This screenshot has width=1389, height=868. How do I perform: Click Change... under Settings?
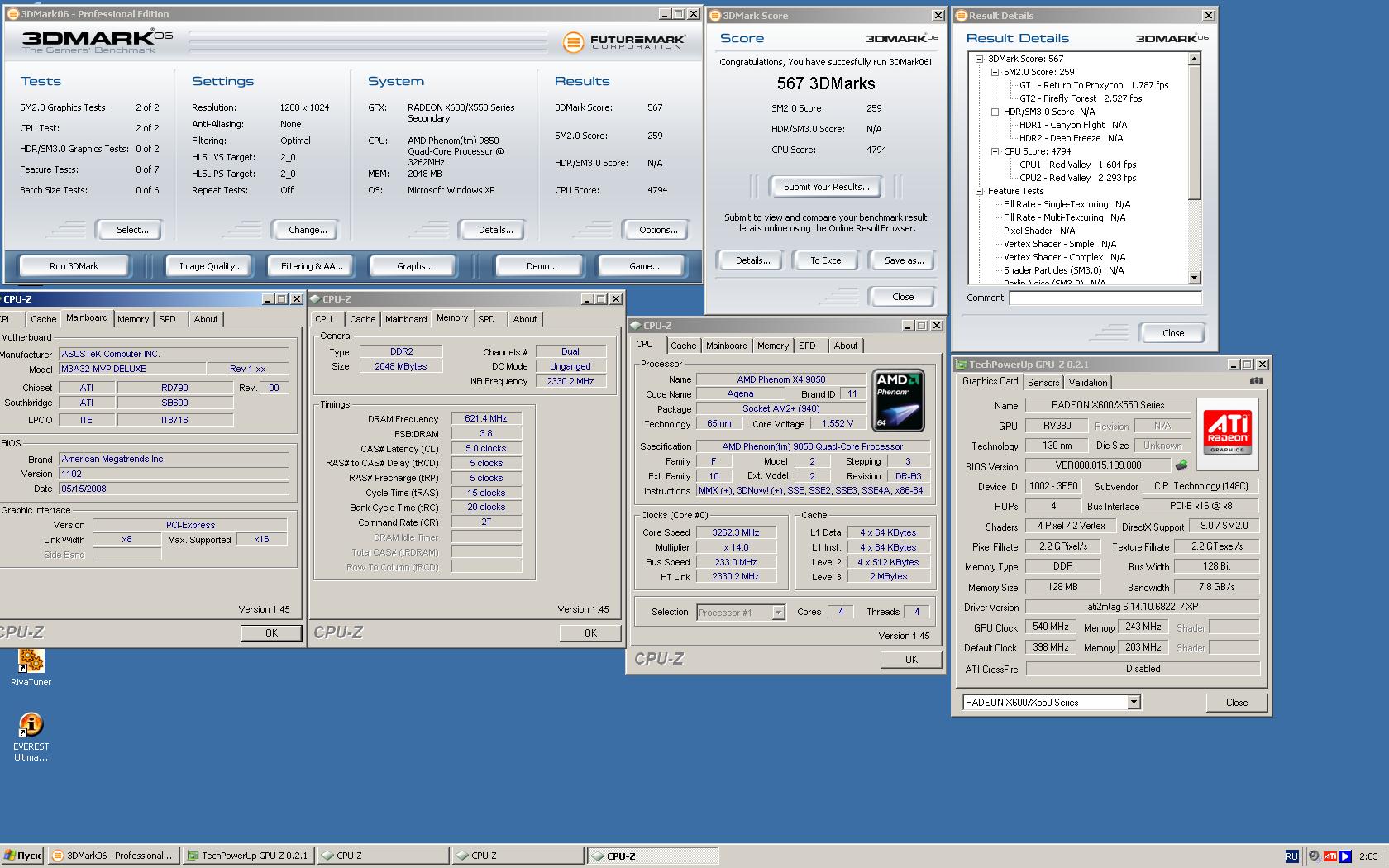308,230
